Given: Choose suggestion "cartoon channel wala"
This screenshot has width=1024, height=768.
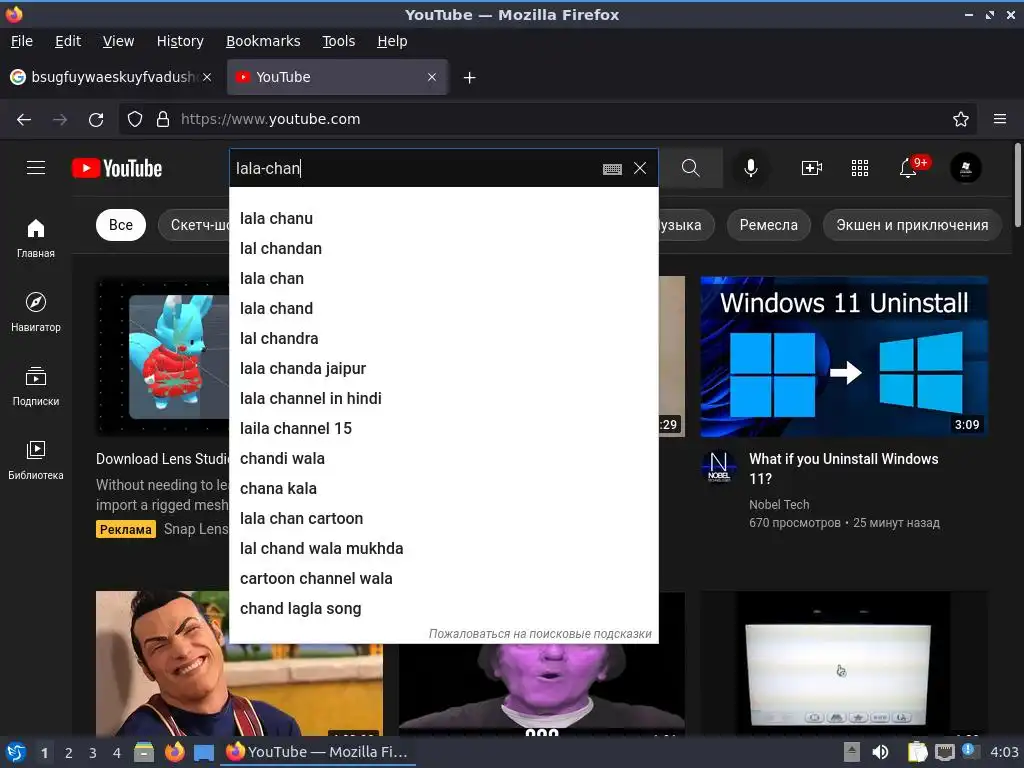Looking at the screenshot, I should [x=443, y=579].
